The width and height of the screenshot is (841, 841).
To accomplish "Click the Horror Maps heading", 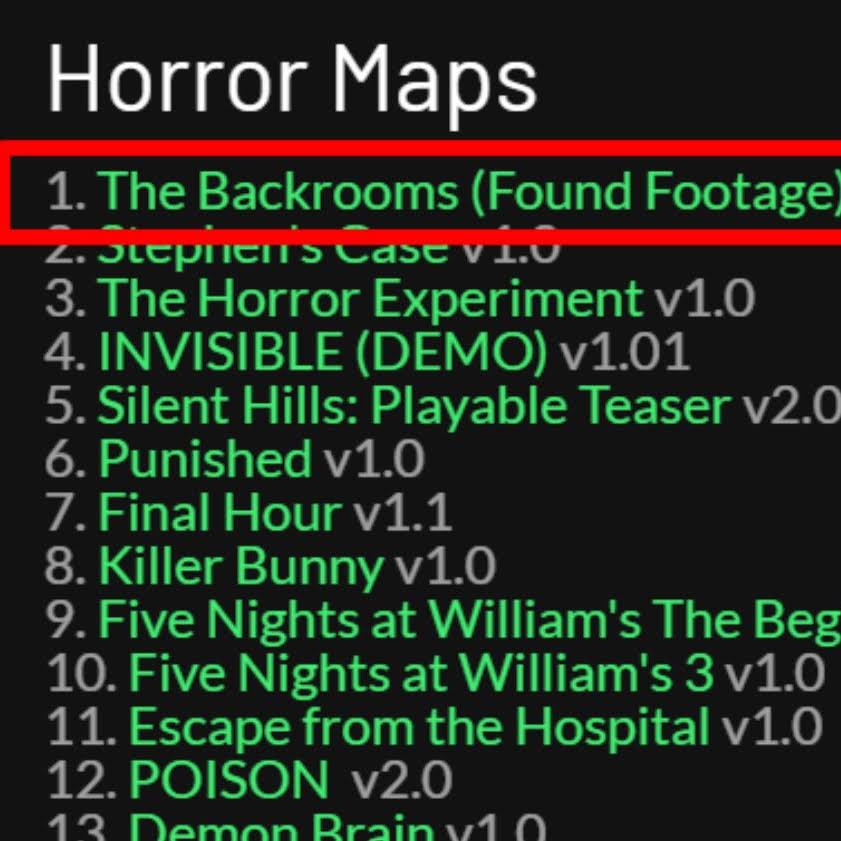I will [292, 80].
